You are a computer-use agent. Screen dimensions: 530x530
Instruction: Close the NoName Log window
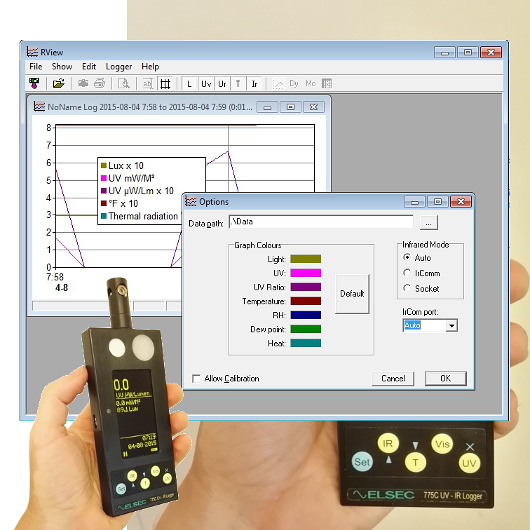pos(314,107)
